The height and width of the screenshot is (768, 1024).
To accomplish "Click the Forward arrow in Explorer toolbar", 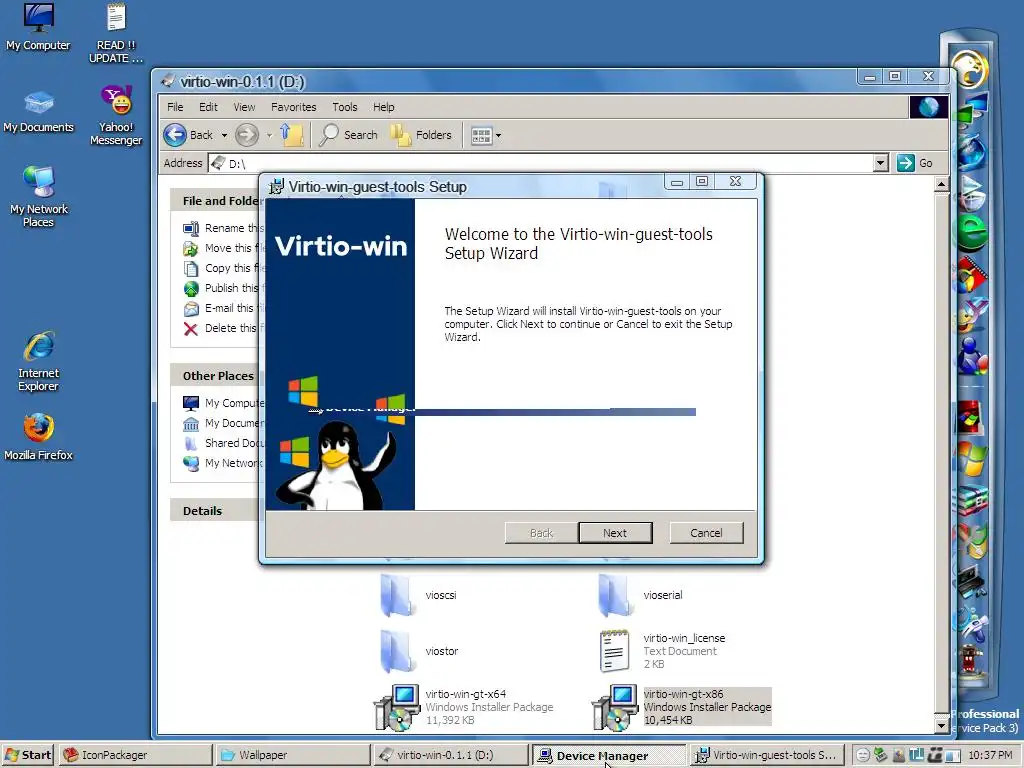I will pos(246,135).
